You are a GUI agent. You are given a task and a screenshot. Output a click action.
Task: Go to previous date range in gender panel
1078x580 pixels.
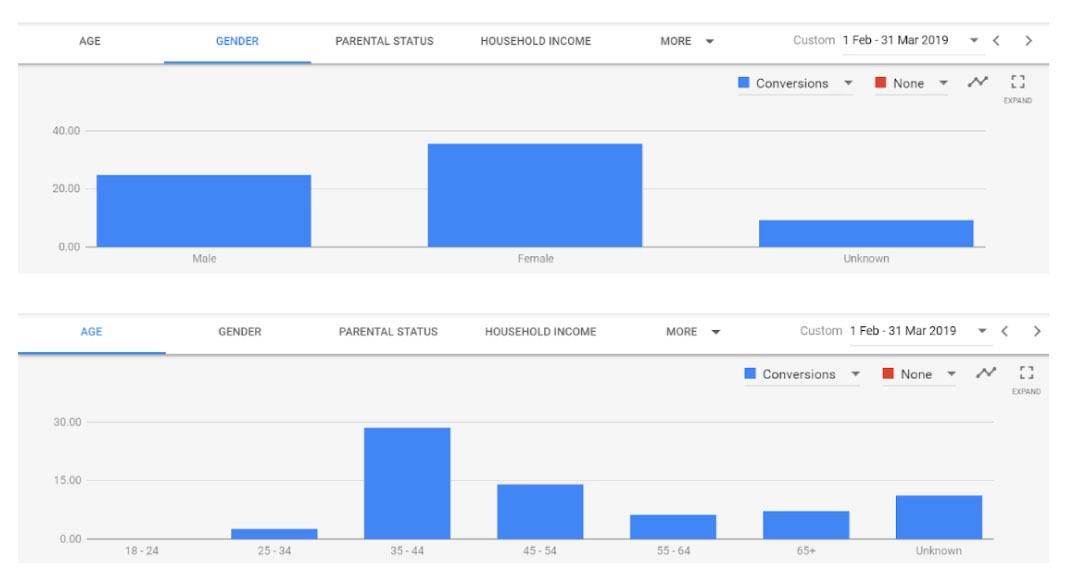(996, 41)
